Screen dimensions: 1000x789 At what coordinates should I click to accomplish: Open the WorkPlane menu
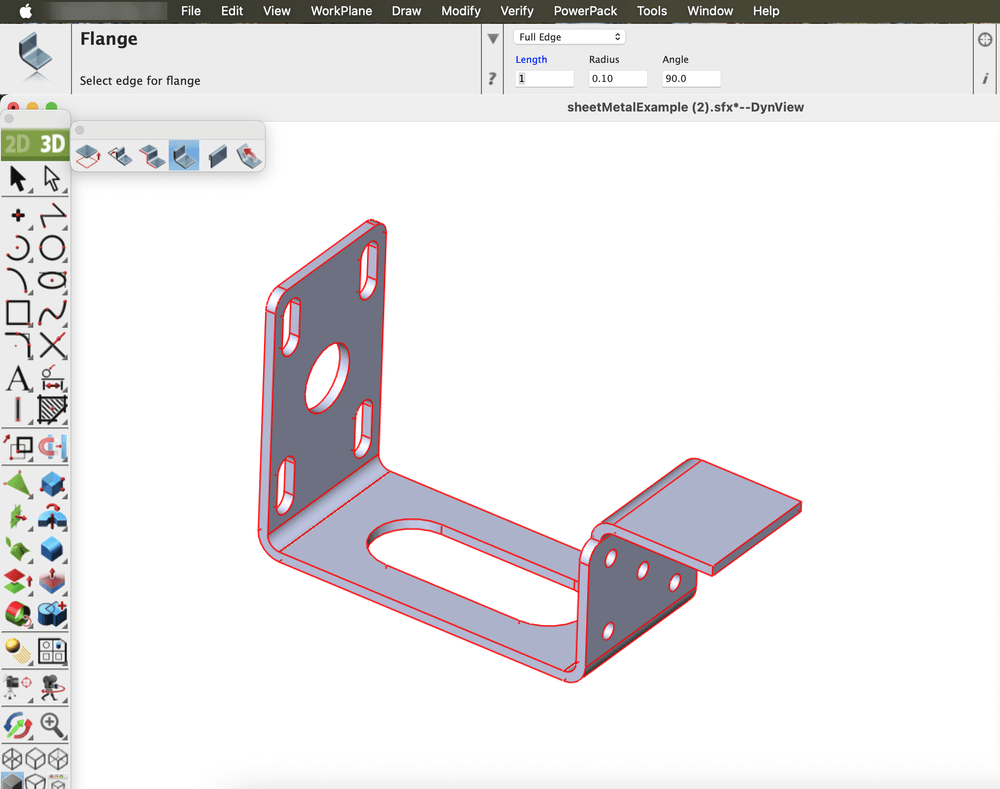click(x=341, y=11)
